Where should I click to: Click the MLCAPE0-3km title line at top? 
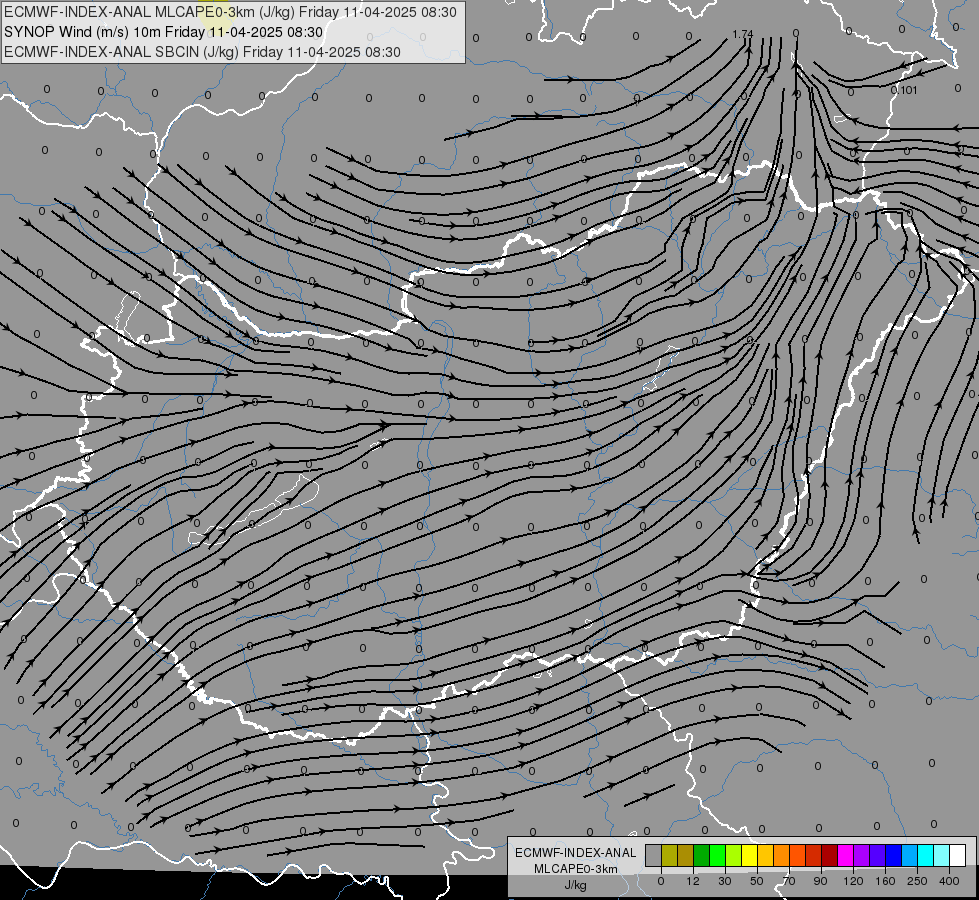click(x=230, y=12)
